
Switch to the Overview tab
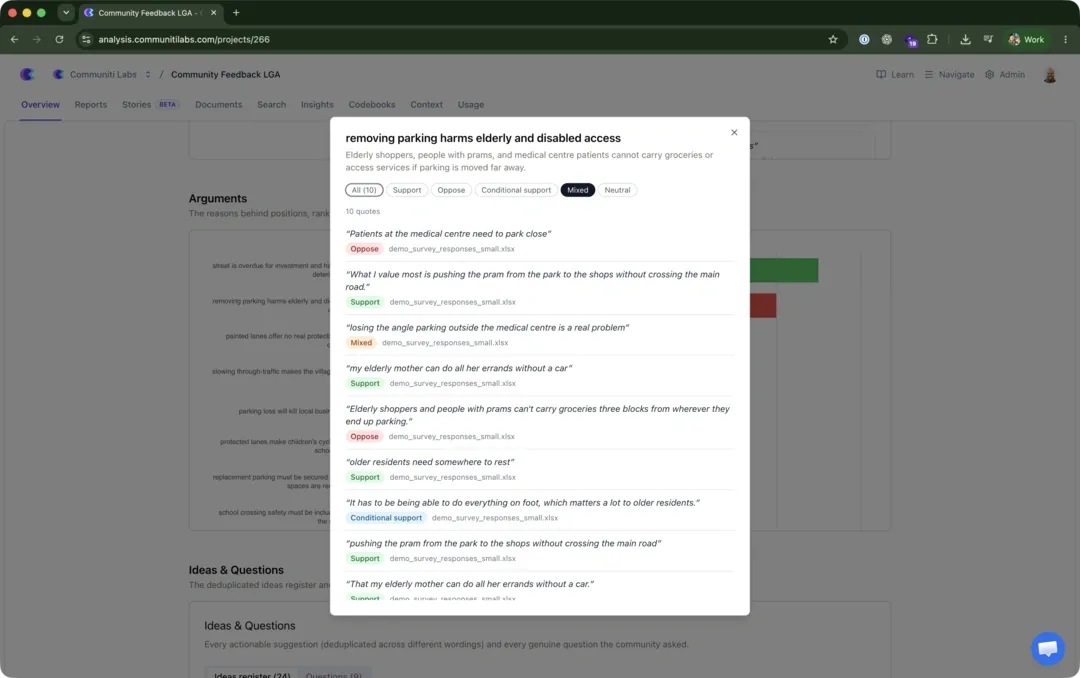tap(40, 105)
